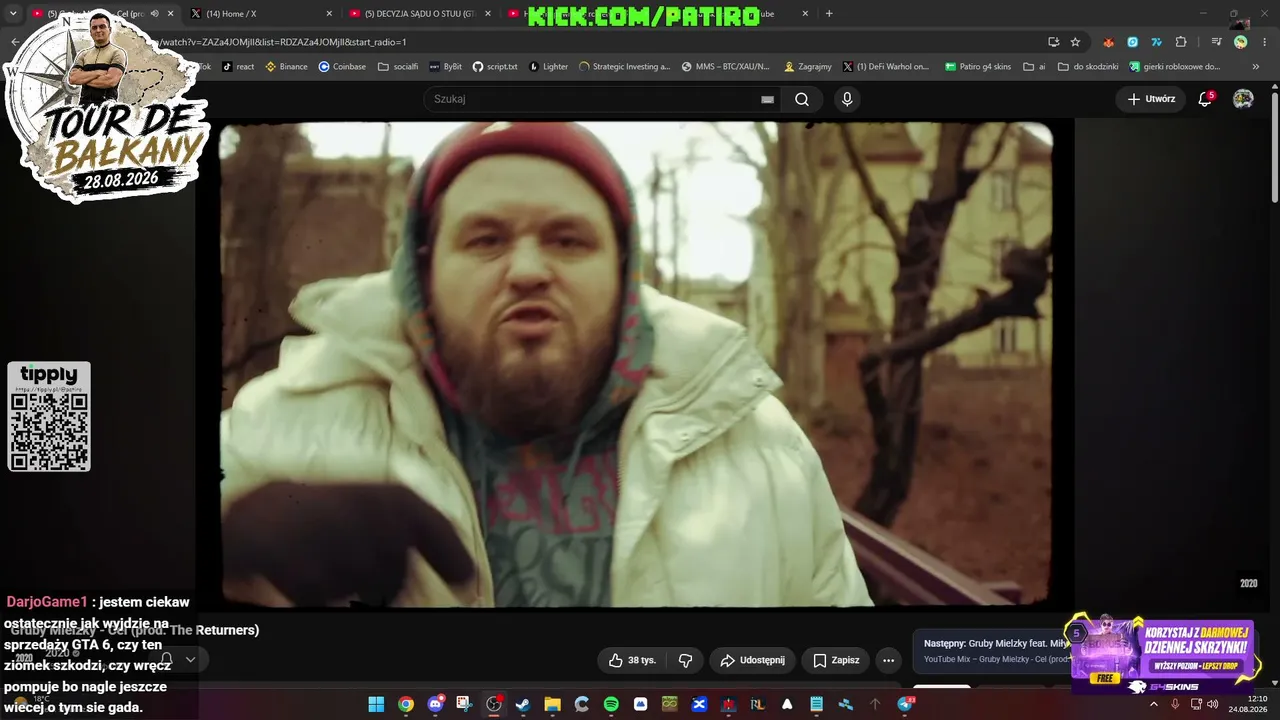Open Telegram from the taskbar

point(905,704)
